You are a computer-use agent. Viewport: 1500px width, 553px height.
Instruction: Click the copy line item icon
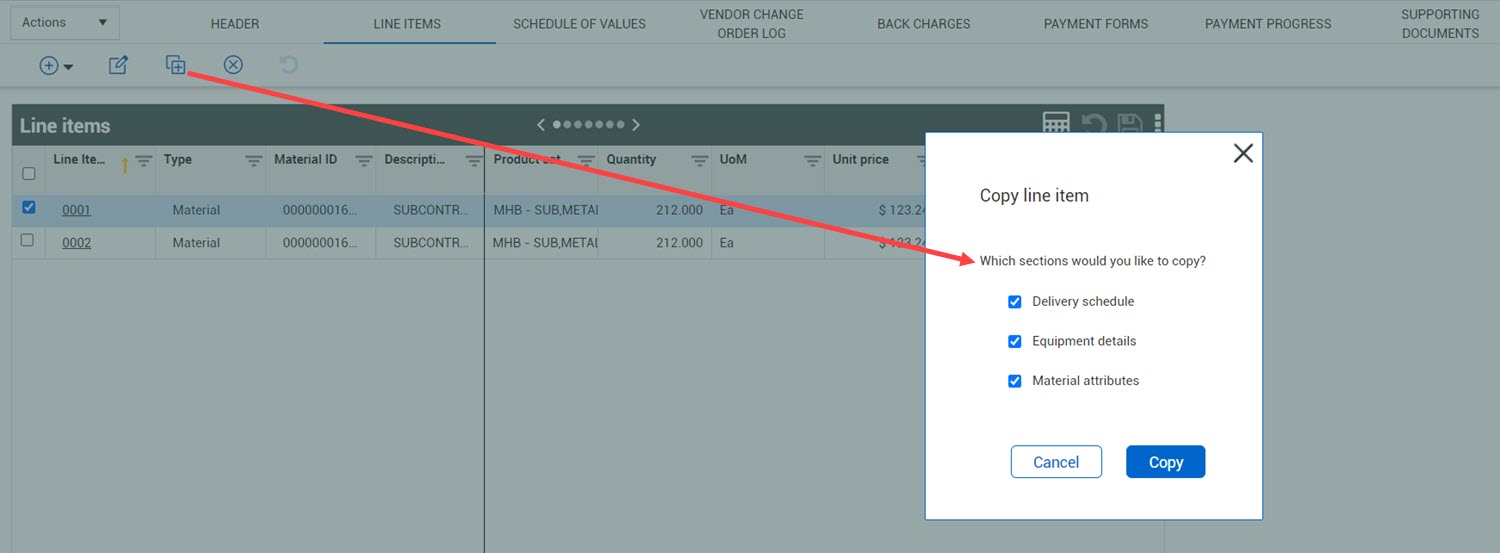pyautogui.click(x=176, y=65)
